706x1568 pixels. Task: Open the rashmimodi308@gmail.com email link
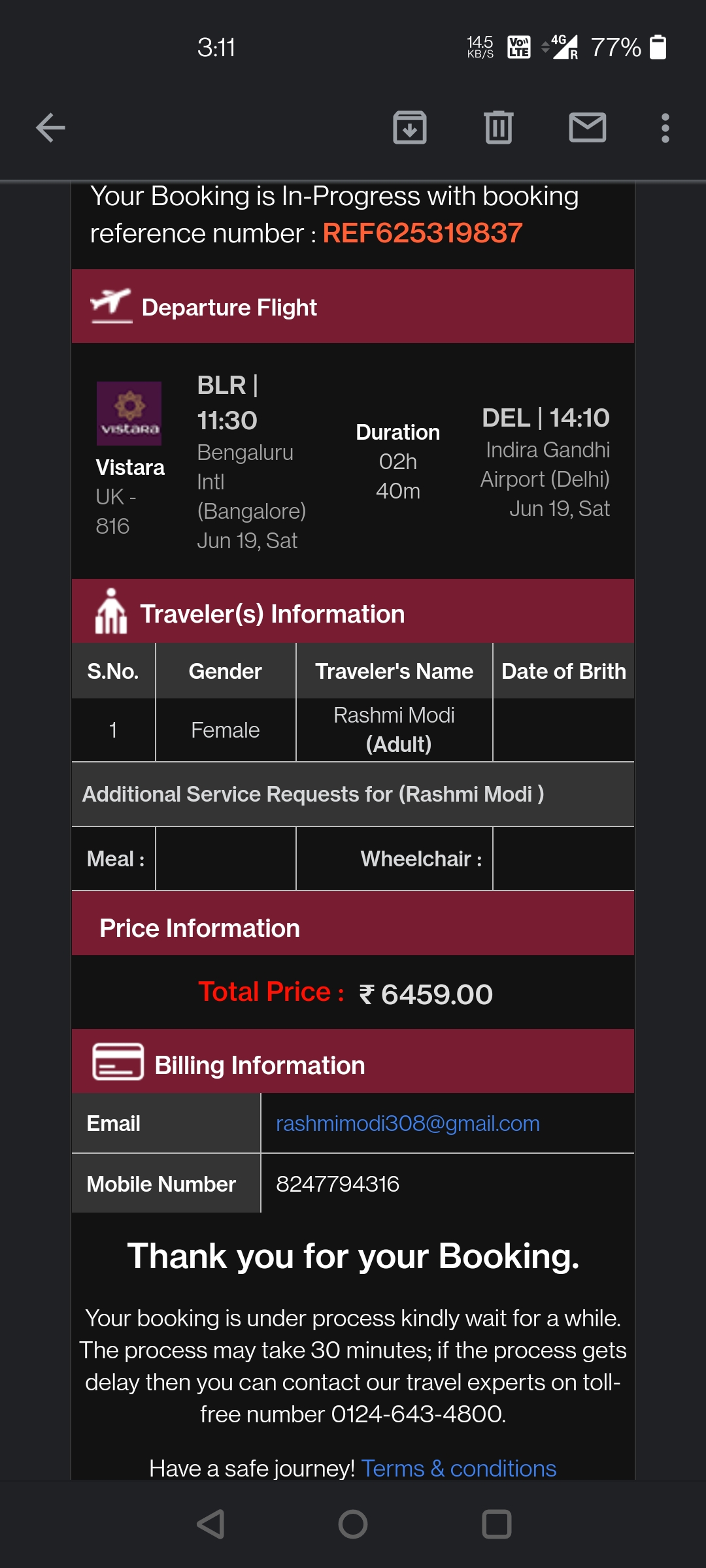pos(407,1123)
